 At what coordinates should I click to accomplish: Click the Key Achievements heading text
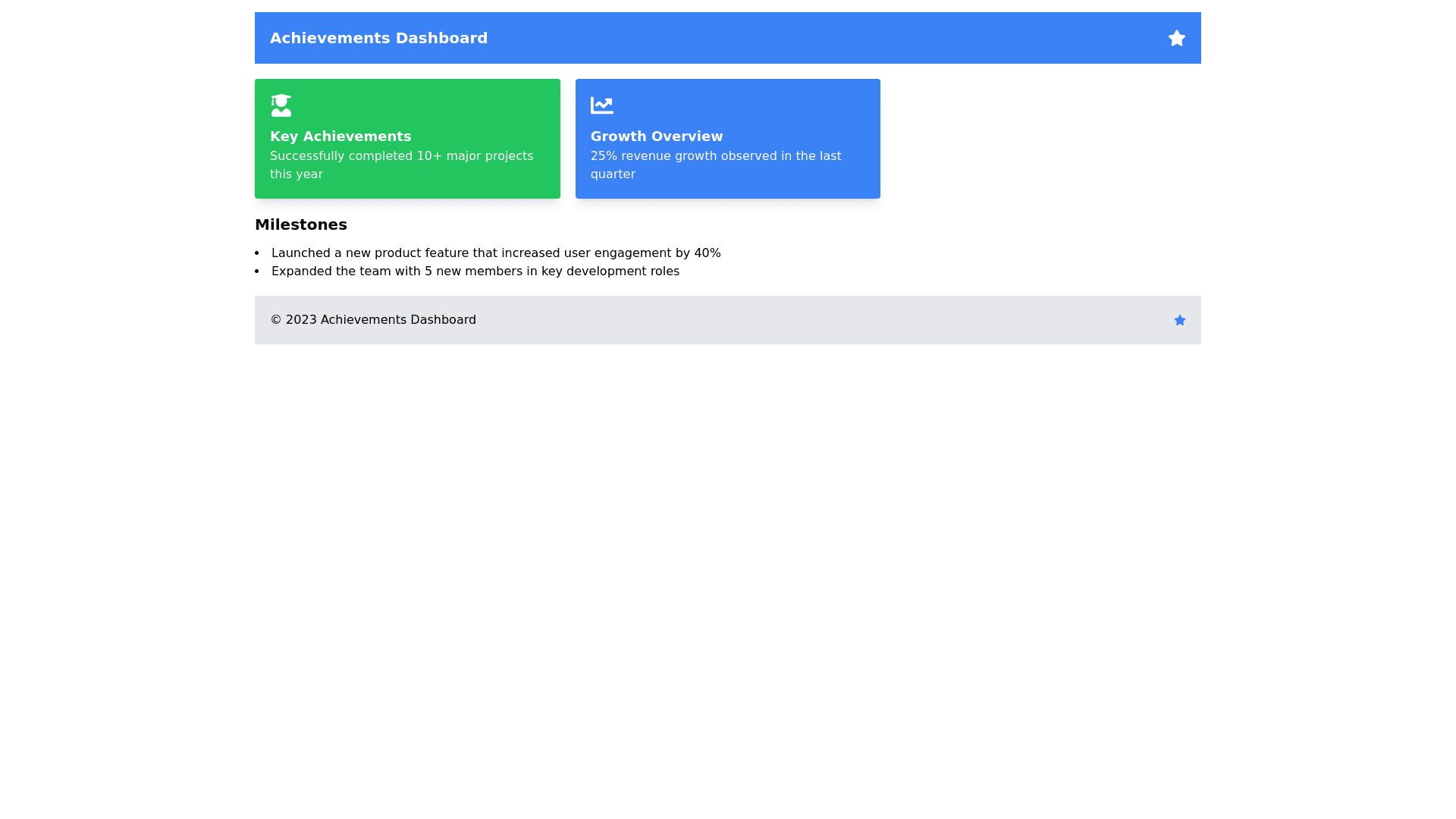[340, 136]
